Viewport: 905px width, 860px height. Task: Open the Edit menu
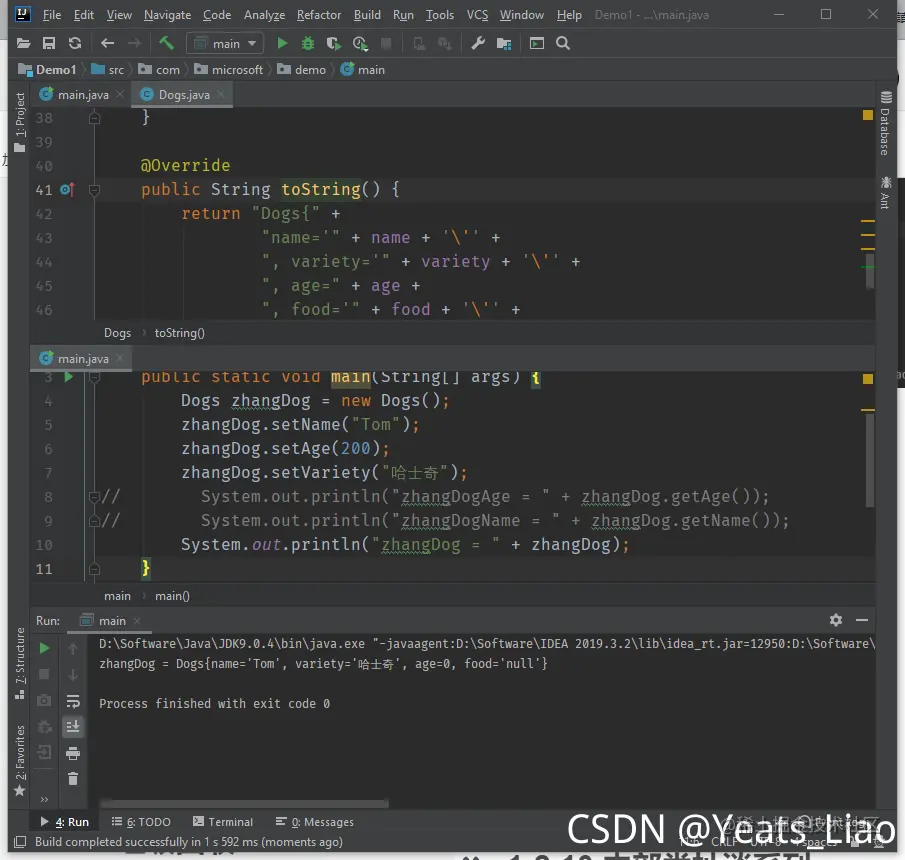click(84, 15)
